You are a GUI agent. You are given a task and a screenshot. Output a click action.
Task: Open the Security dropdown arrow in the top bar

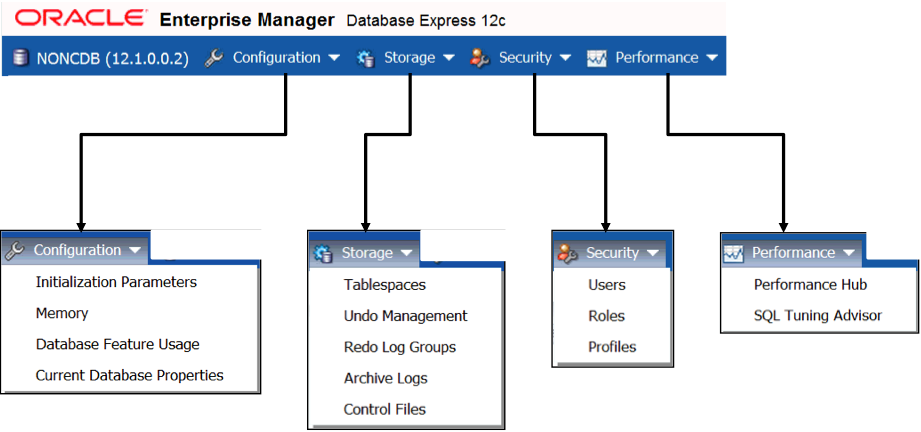tap(565, 58)
